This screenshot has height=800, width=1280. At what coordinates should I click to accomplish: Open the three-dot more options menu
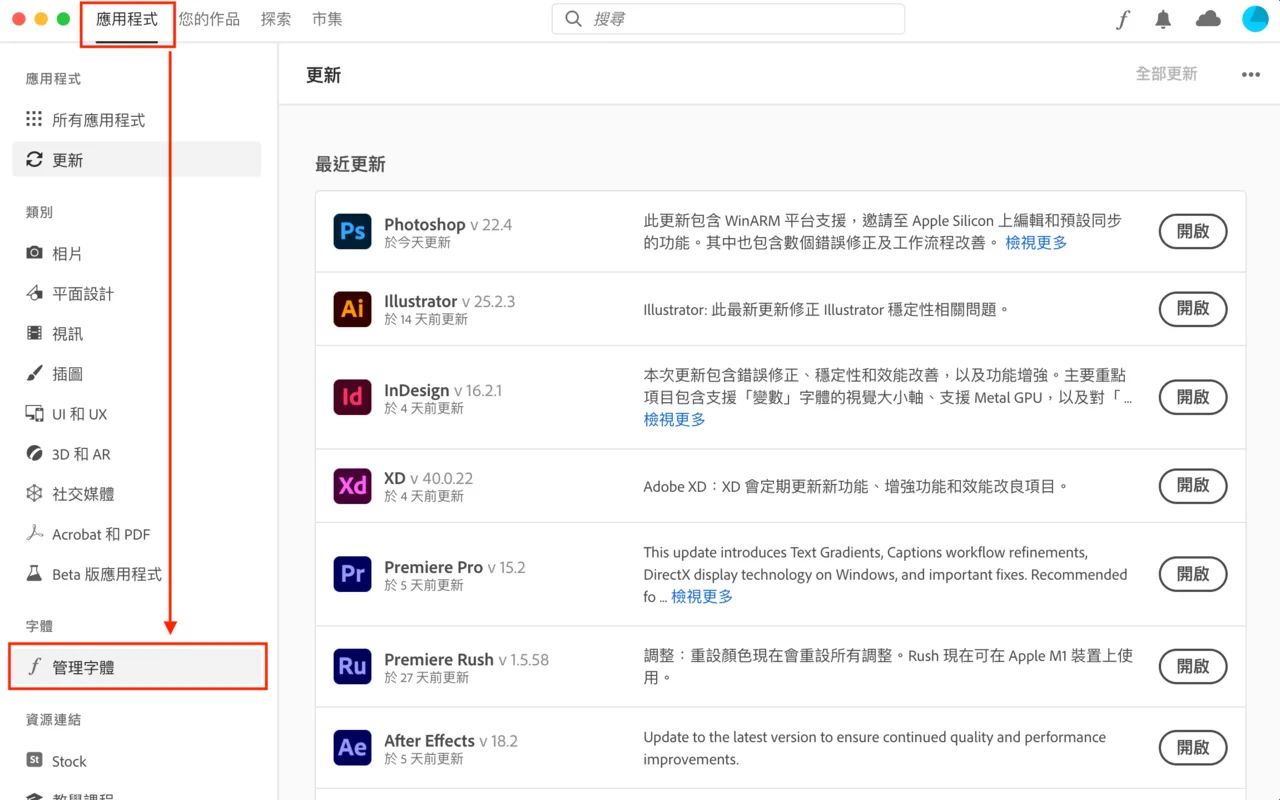coord(1251,75)
